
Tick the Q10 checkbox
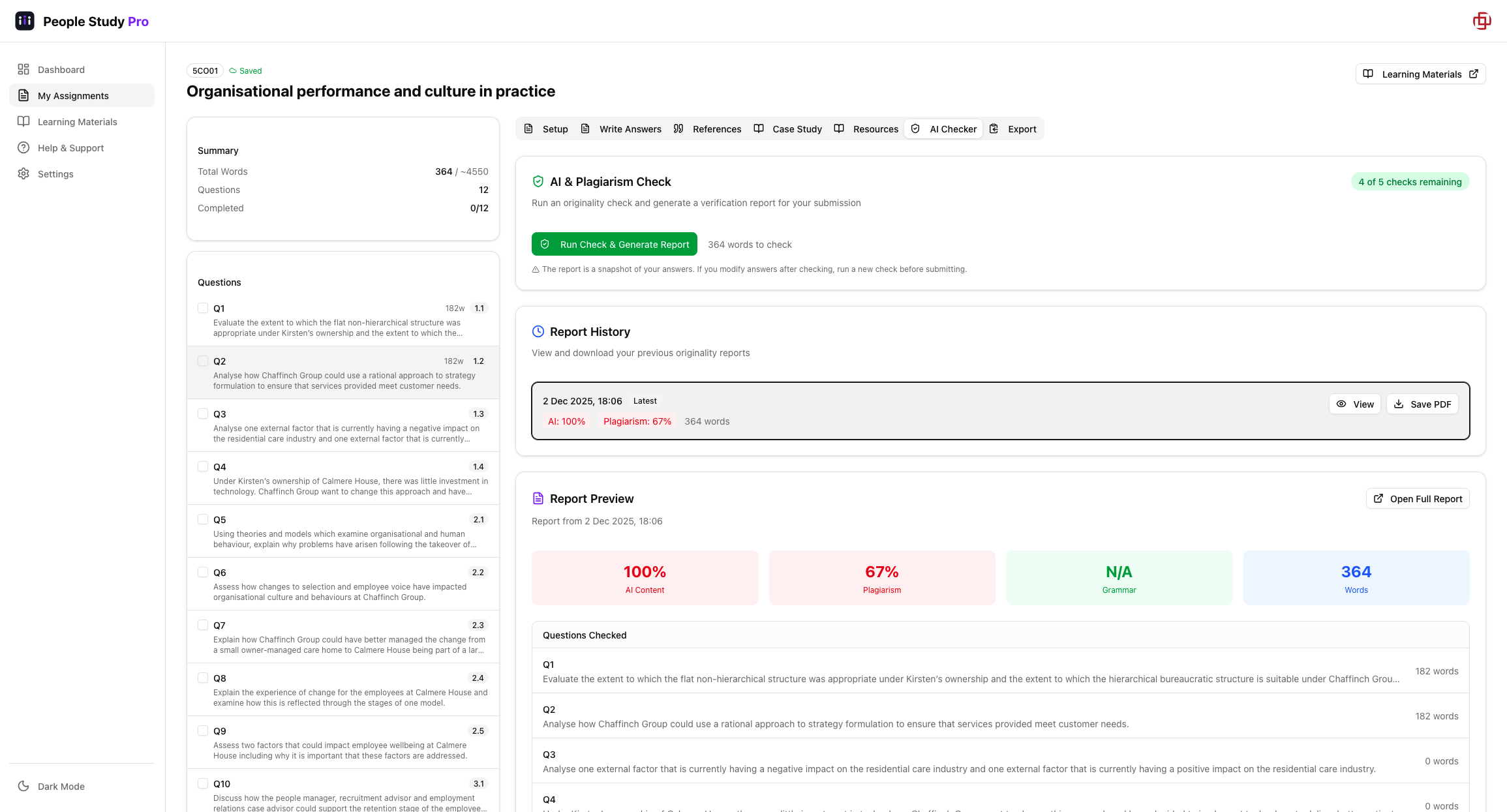pos(202,783)
